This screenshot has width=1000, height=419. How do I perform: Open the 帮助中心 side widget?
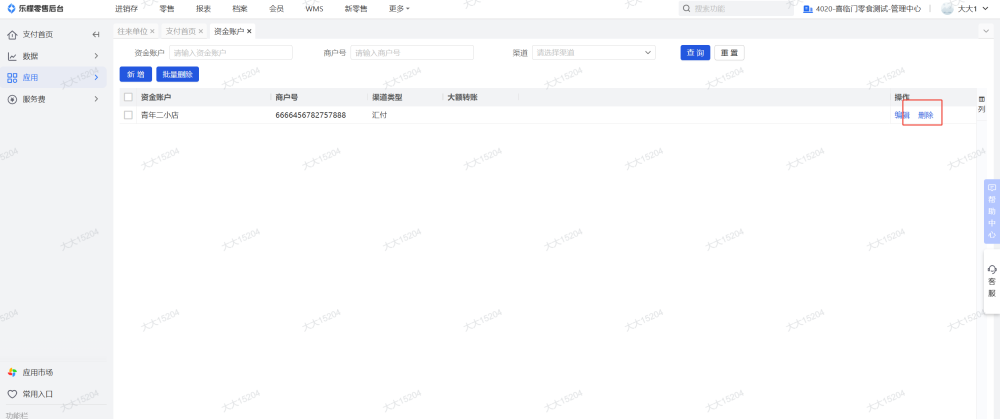[992, 211]
